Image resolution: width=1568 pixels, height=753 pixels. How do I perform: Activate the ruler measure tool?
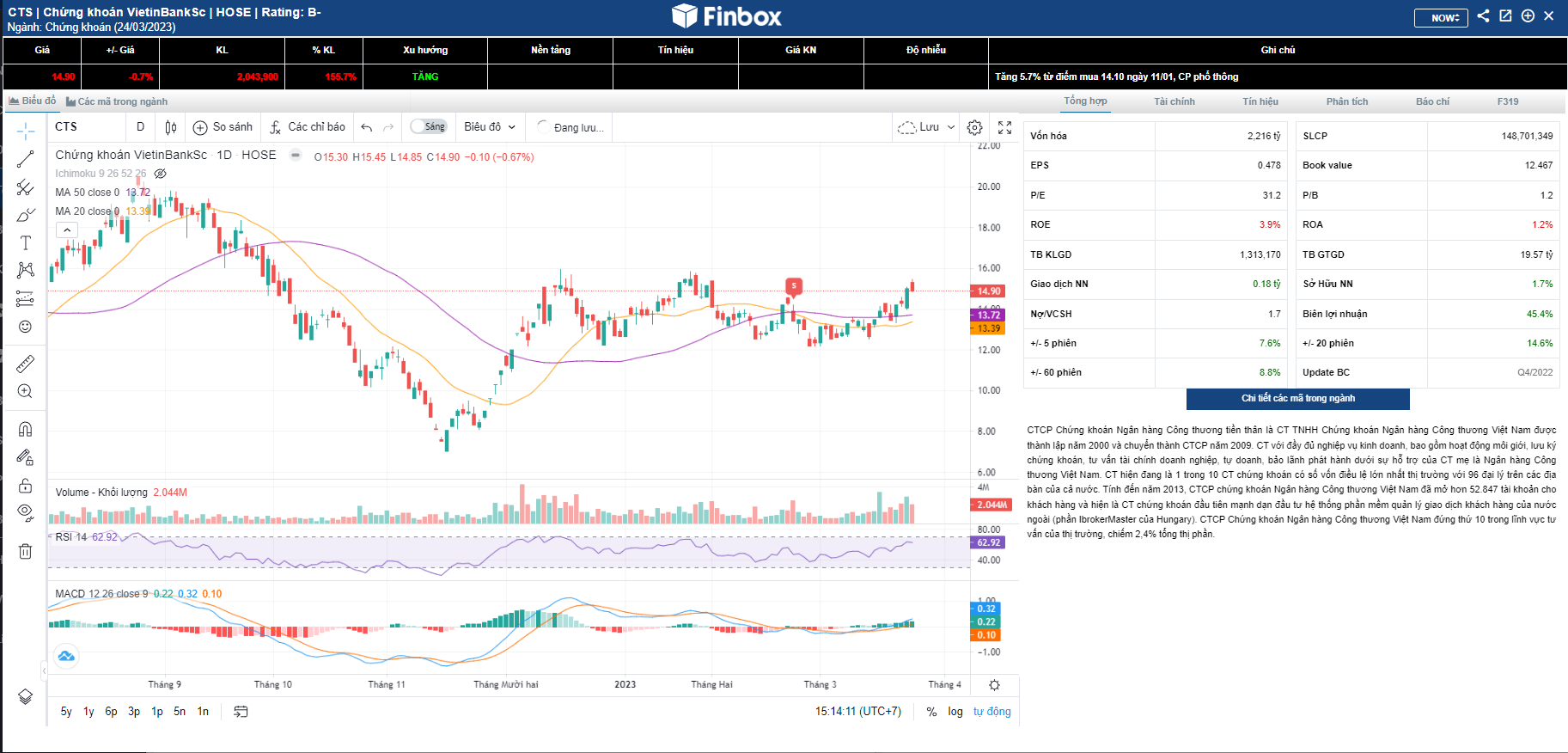pyautogui.click(x=26, y=364)
